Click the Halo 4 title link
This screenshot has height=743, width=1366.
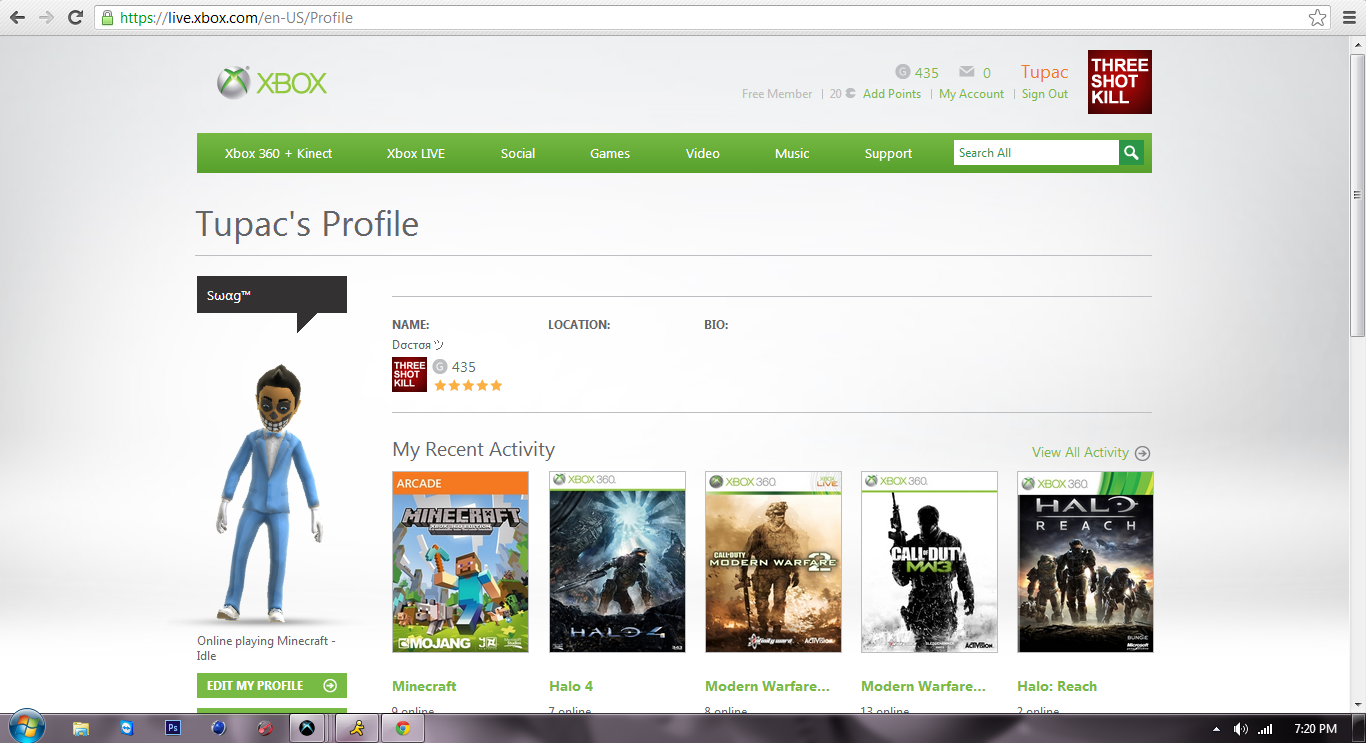point(571,686)
